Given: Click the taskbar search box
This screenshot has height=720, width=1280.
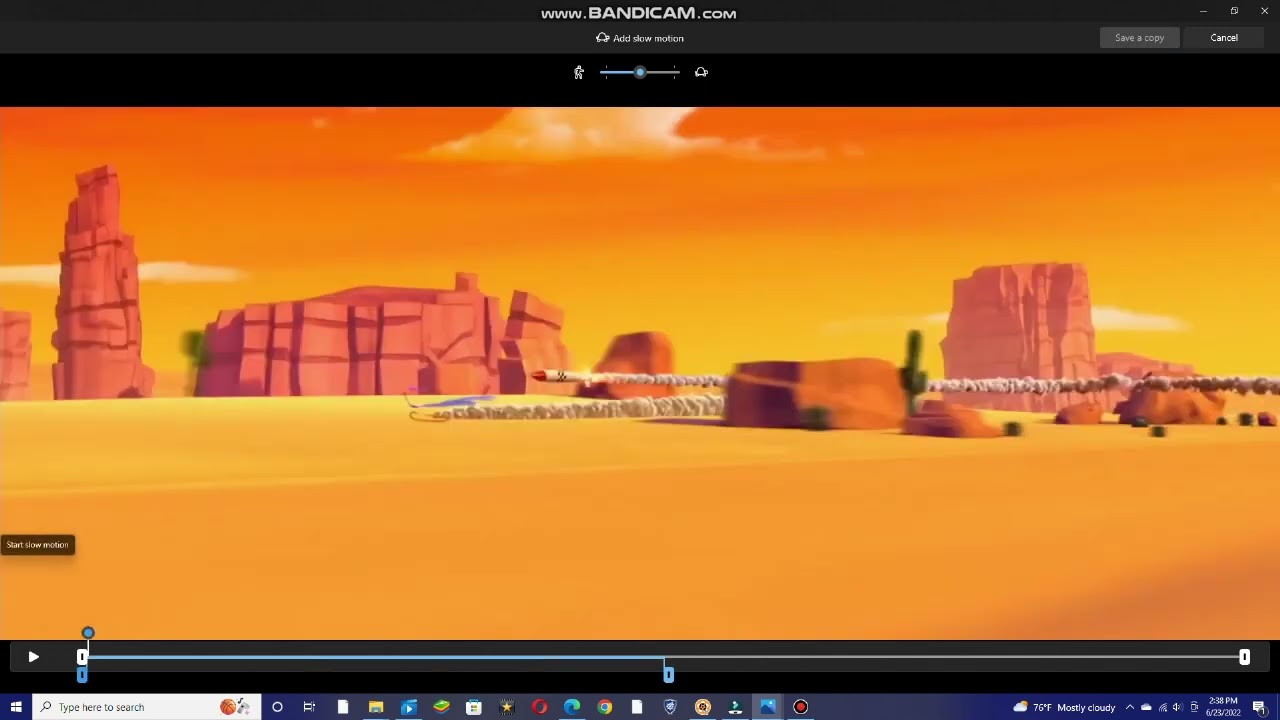Looking at the screenshot, I should coord(147,707).
